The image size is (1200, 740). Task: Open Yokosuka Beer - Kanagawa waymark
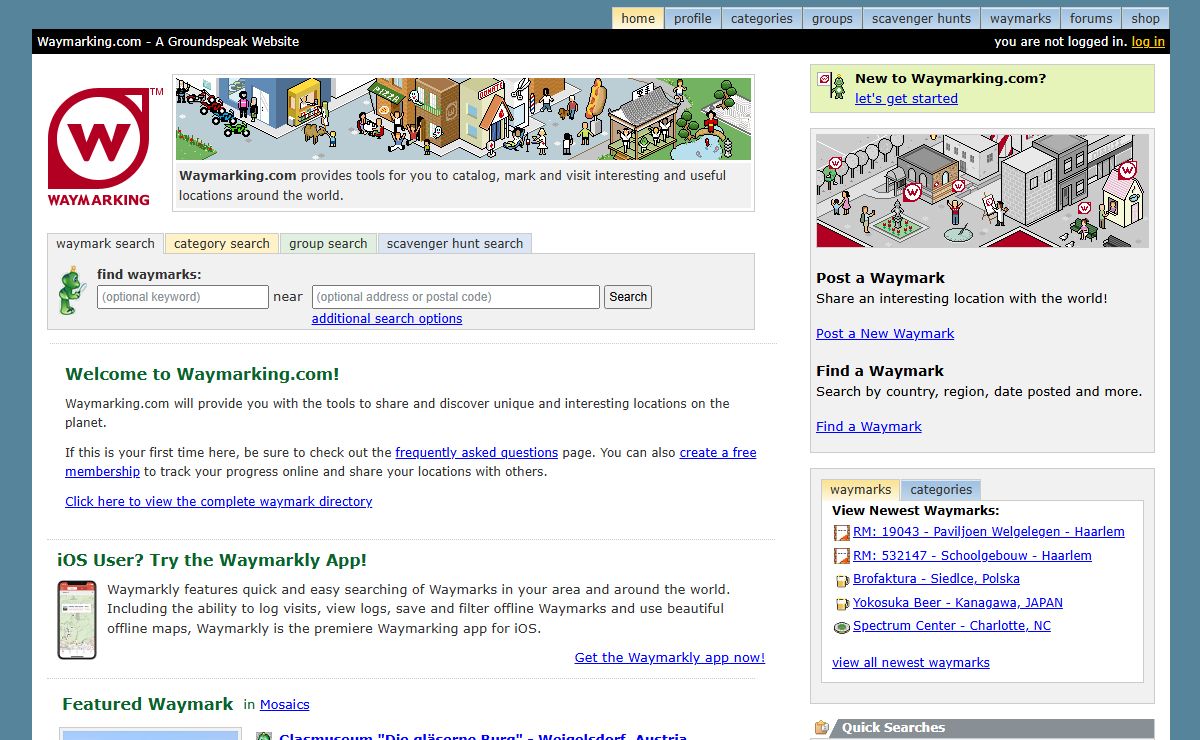click(x=958, y=603)
